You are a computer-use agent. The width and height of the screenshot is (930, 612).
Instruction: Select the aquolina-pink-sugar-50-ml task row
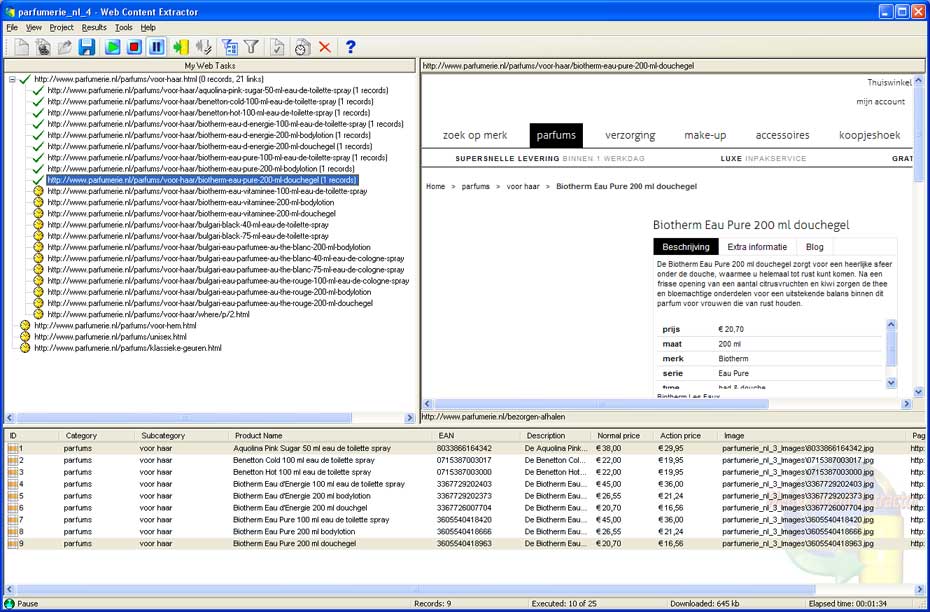pos(218,91)
